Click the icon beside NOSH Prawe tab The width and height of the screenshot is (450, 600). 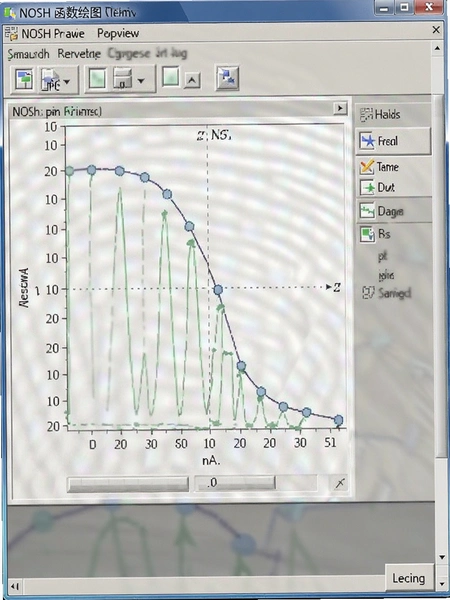click(x=11, y=34)
